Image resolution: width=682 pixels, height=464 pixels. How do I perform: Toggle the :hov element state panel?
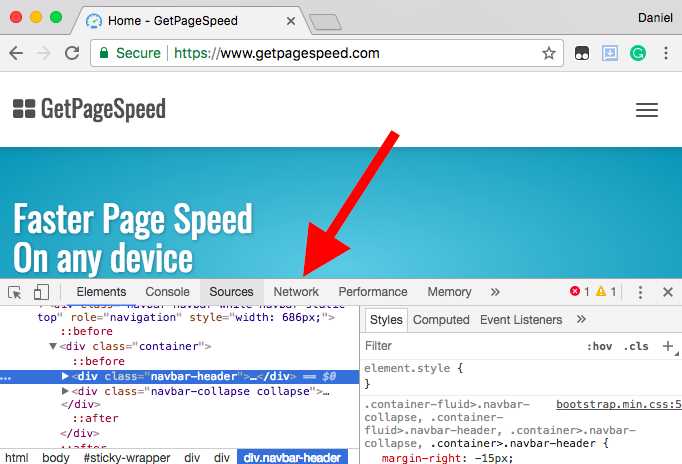[599, 346]
